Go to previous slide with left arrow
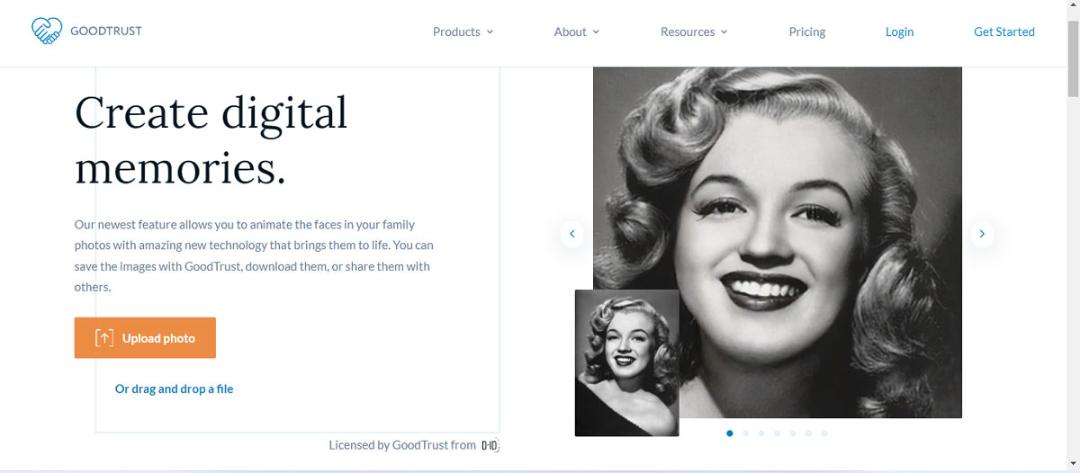This screenshot has width=1080, height=473. point(572,234)
